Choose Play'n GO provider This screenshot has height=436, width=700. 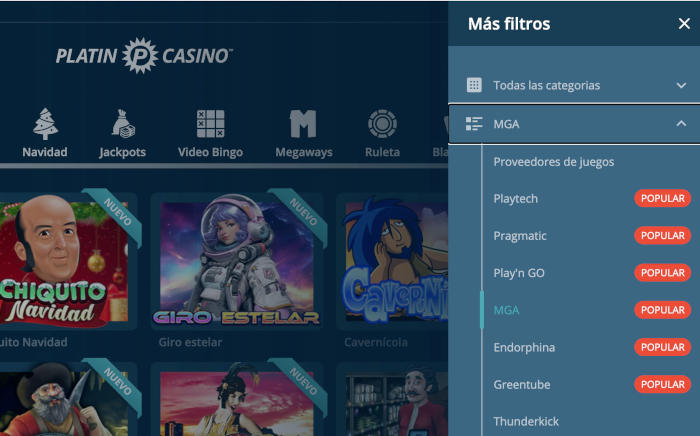(x=519, y=273)
